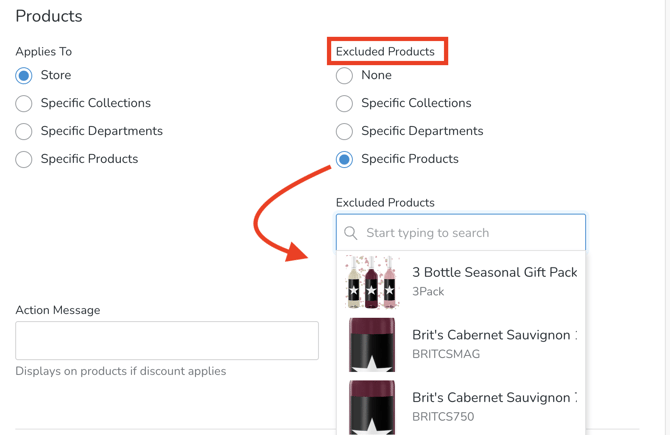670x435 pixels.
Task: Click the search magnifier icon
Action: pos(351,233)
